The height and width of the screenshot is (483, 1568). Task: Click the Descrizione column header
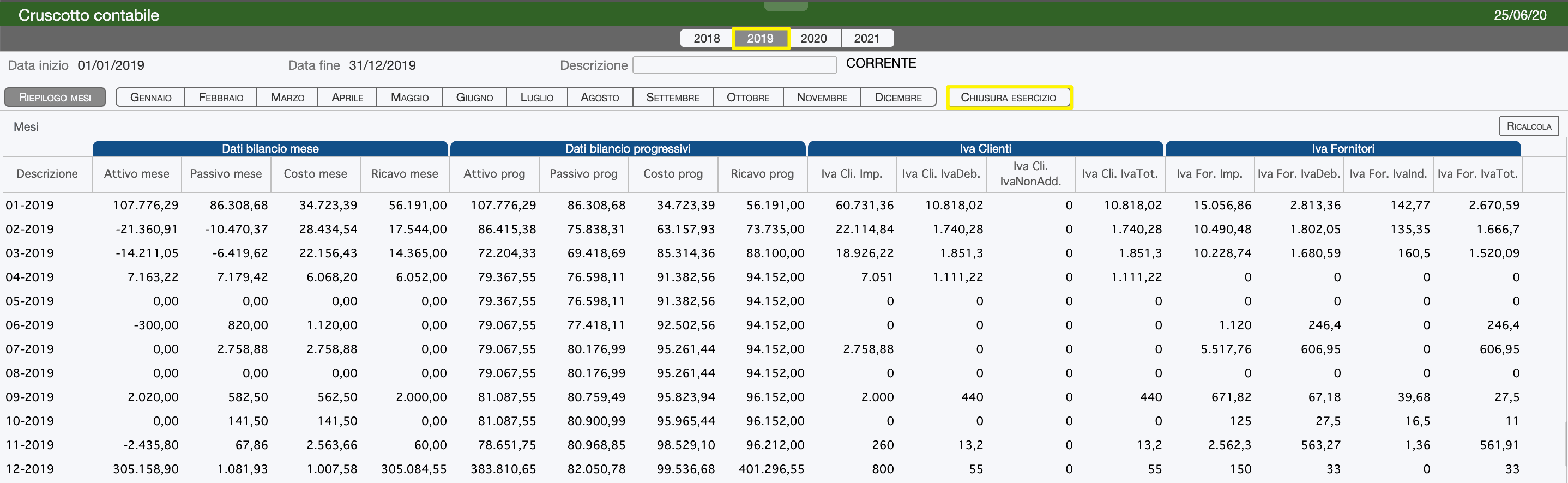point(47,173)
